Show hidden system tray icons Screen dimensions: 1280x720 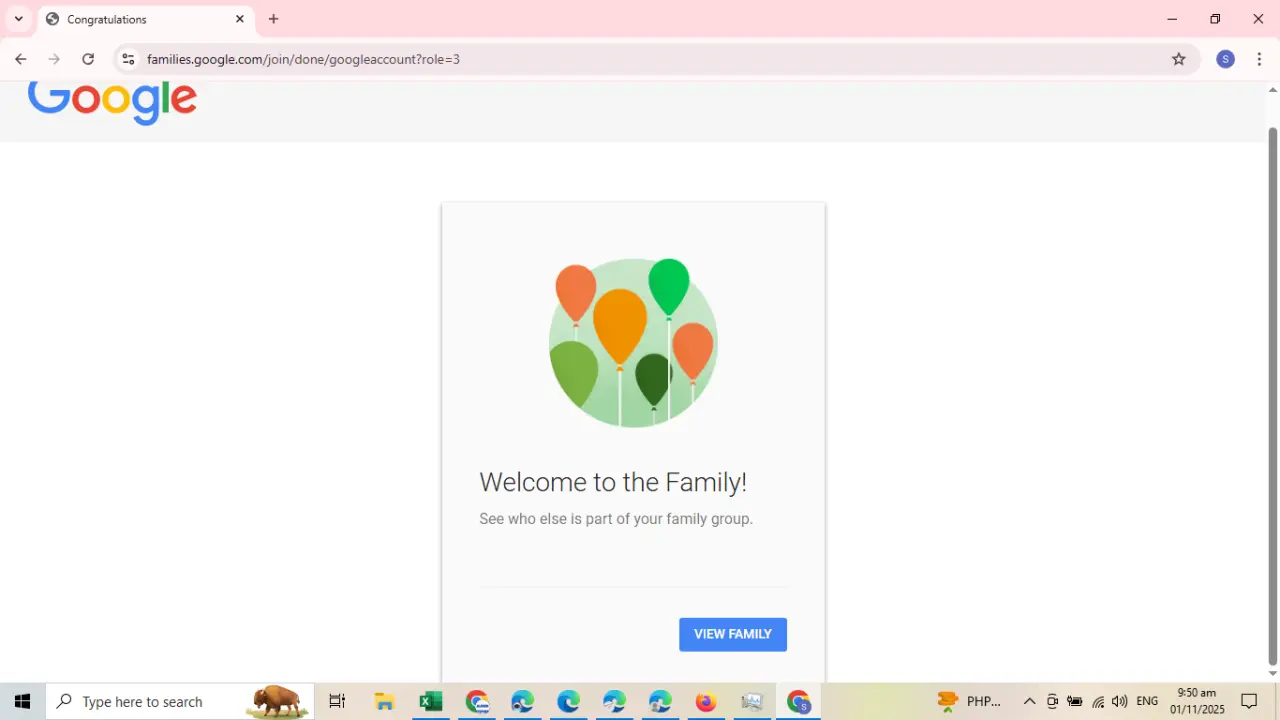click(x=1029, y=701)
